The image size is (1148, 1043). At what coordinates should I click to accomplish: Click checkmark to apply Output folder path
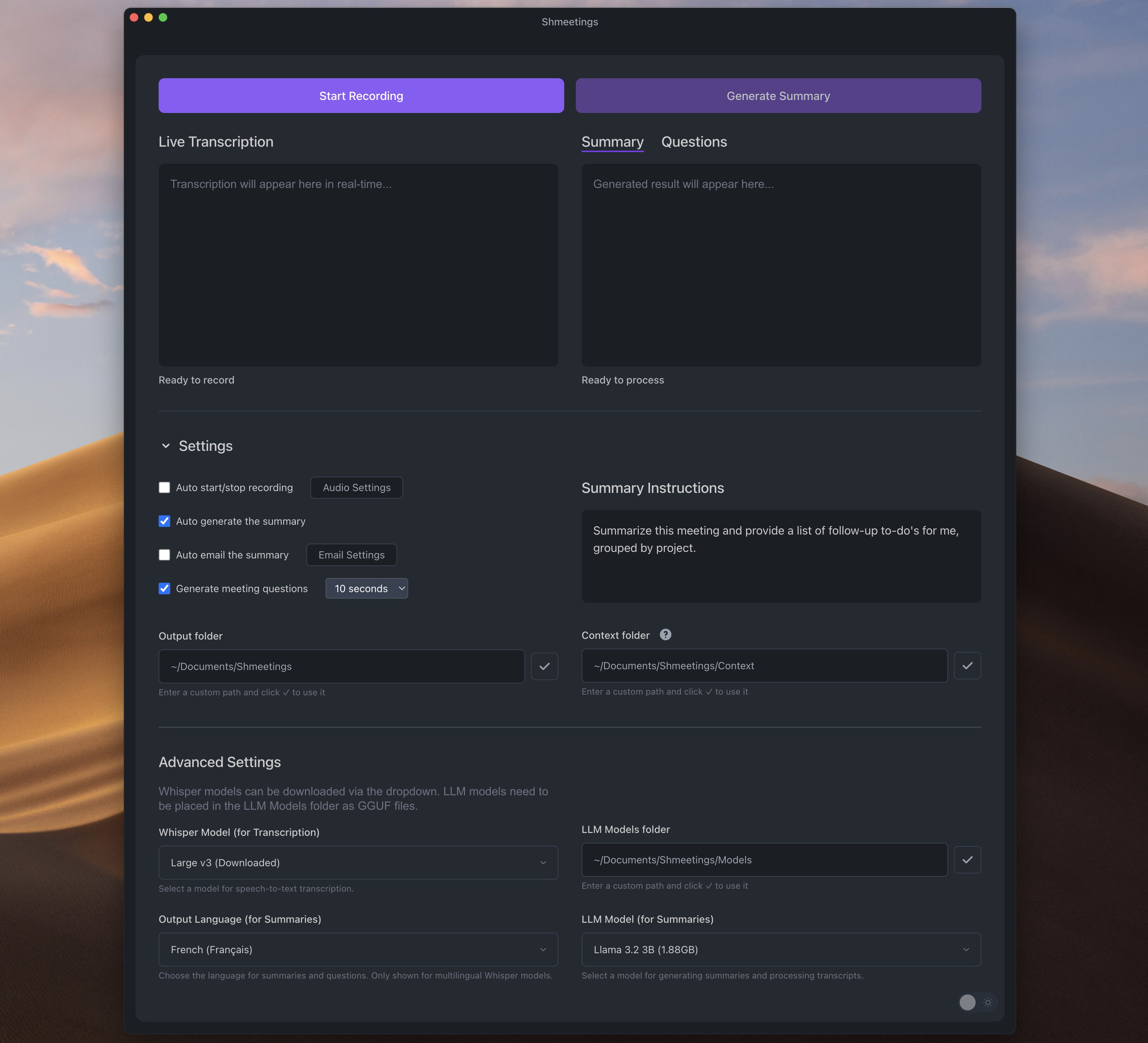click(544, 666)
